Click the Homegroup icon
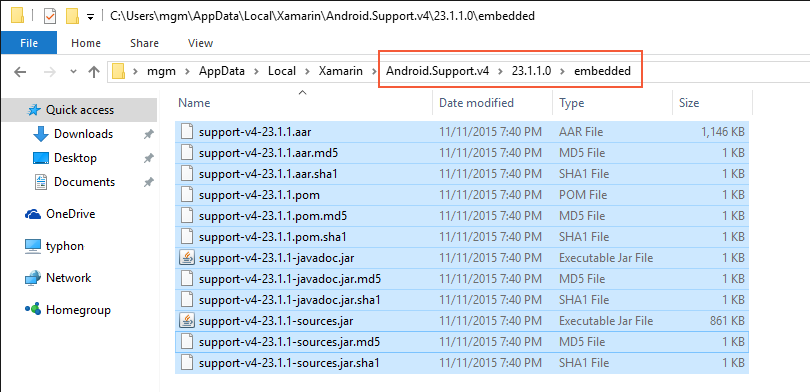Viewport: 810px width, 392px height. click(x=33, y=310)
